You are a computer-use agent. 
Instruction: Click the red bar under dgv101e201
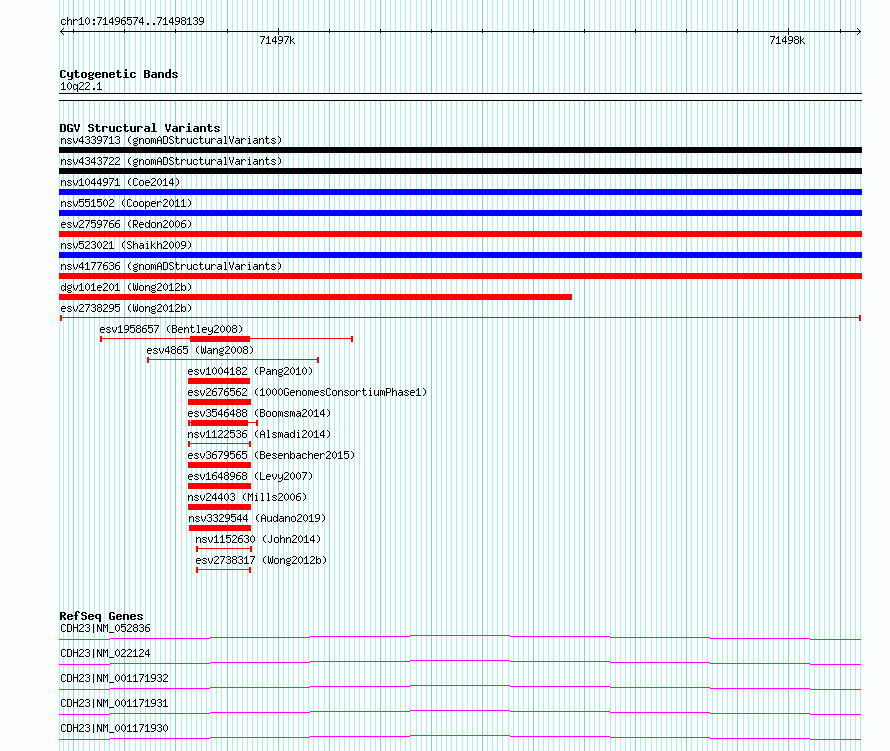tap(316, 297)
